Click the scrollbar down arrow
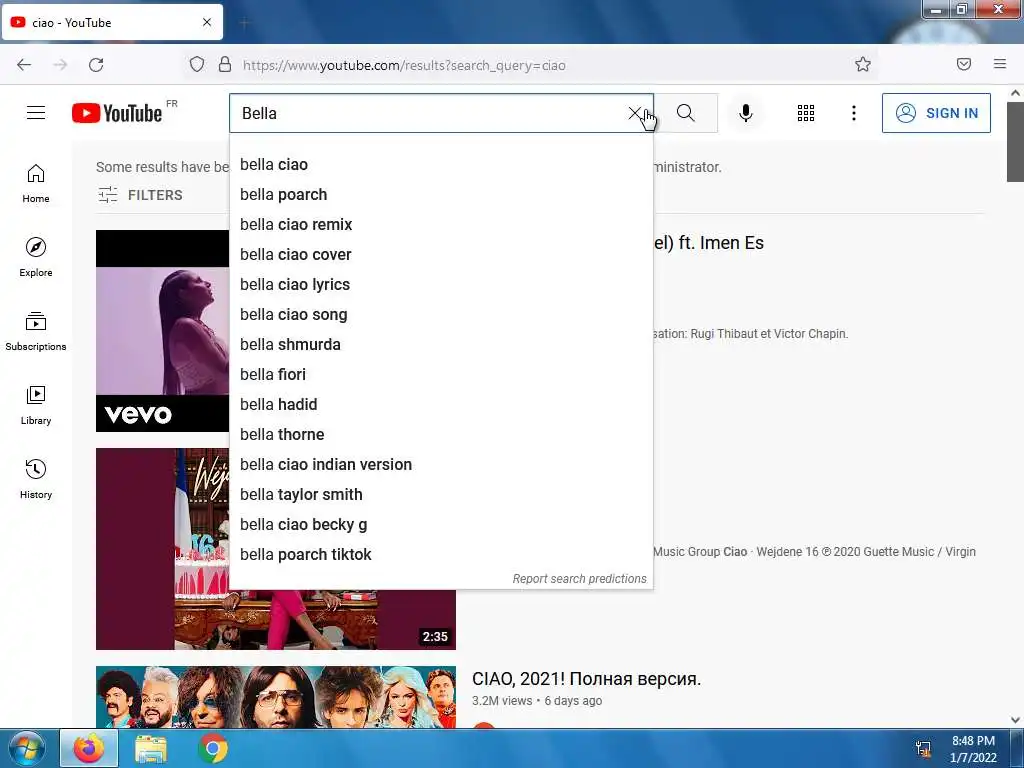1024x768 pixels. coord(1015,720)
